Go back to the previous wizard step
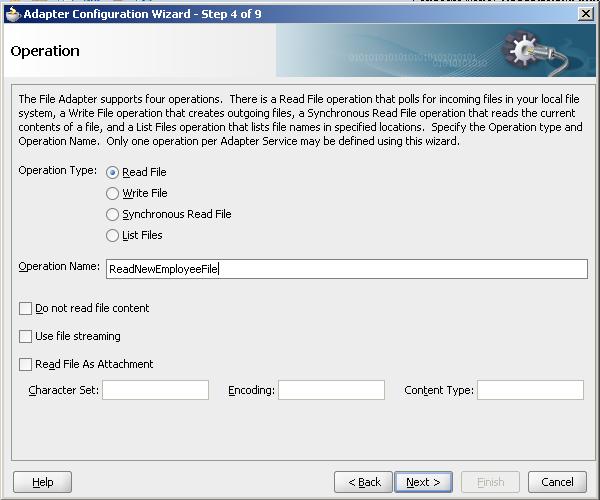Screen dimensions: 600x500 [x=364, y=482]
